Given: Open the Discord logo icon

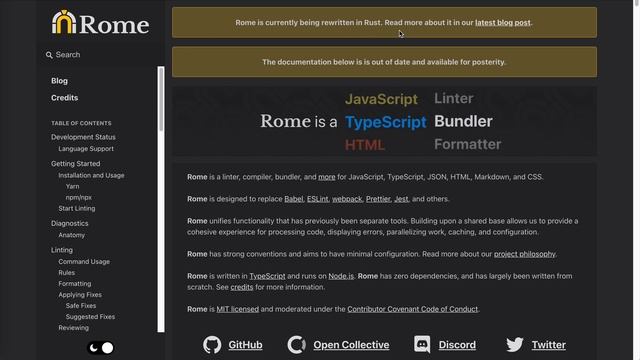Looking at the screenshot, I should click(x=422, y=345).
